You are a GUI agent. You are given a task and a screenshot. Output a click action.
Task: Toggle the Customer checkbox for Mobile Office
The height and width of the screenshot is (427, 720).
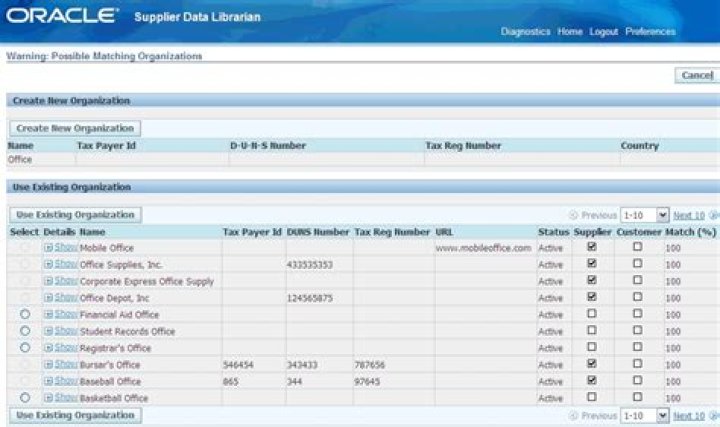point(637,247)
